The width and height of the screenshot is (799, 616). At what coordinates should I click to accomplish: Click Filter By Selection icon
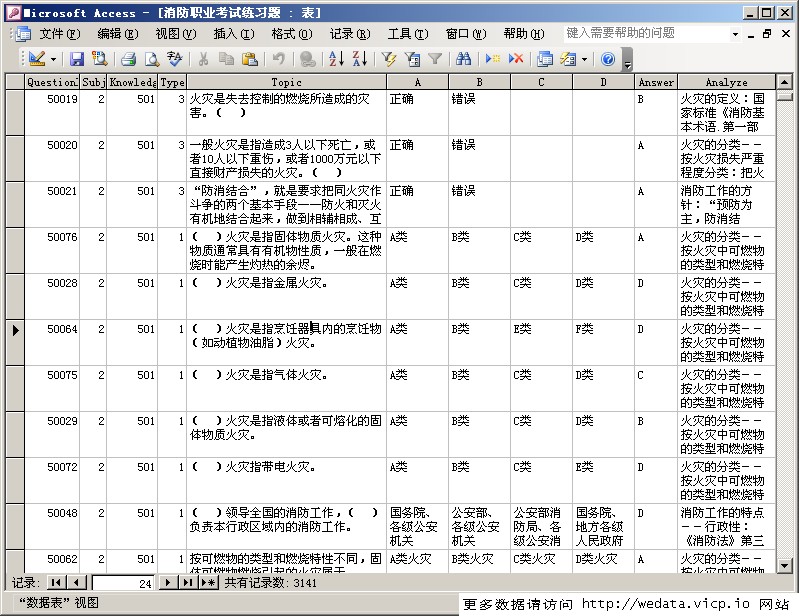pyautogui.click(x=389, y=59)
